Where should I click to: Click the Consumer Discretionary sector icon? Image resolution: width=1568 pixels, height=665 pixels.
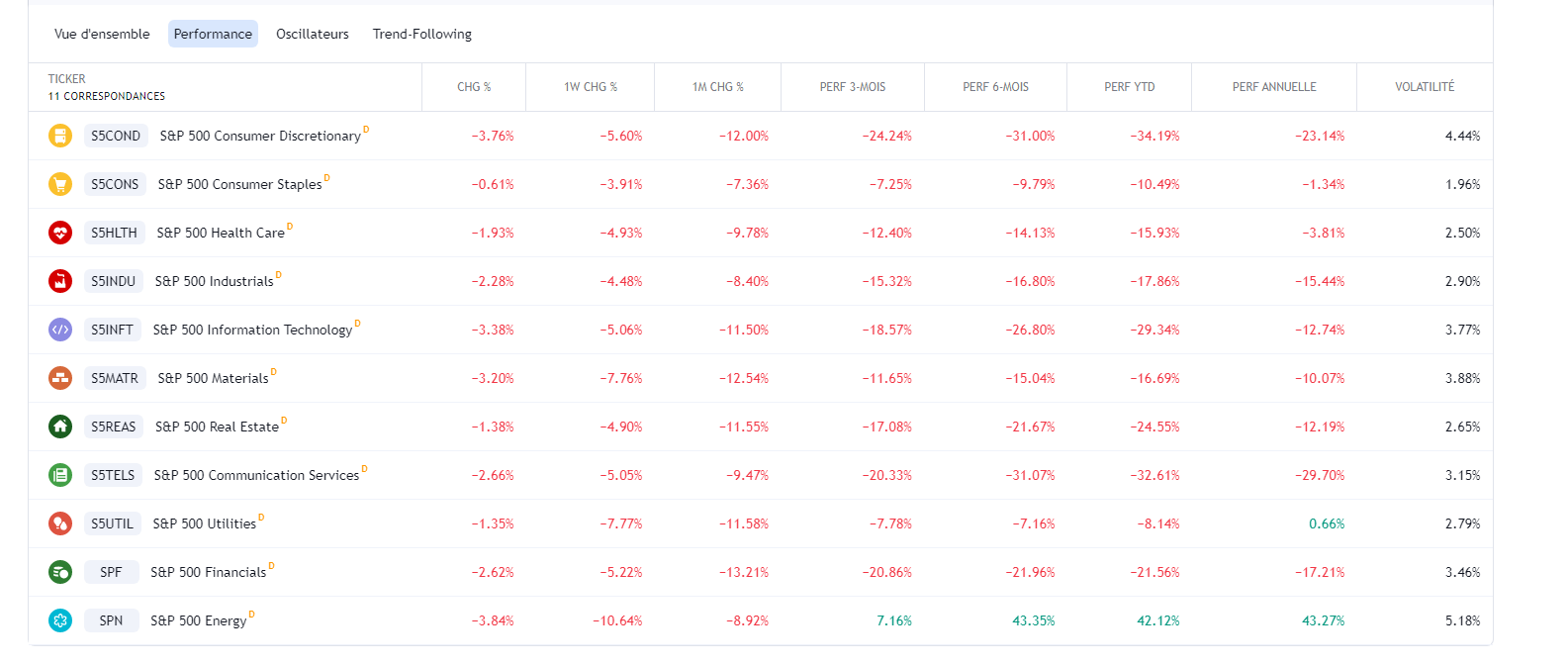[x=60, y=136]
